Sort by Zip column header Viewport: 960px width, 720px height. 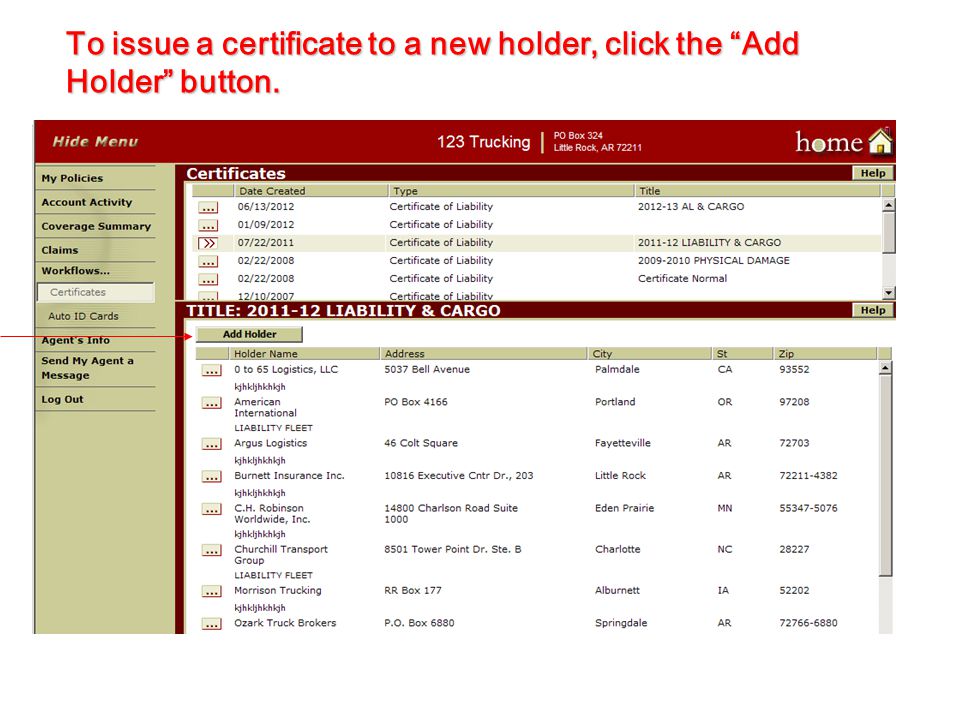[x=825, y=354]
